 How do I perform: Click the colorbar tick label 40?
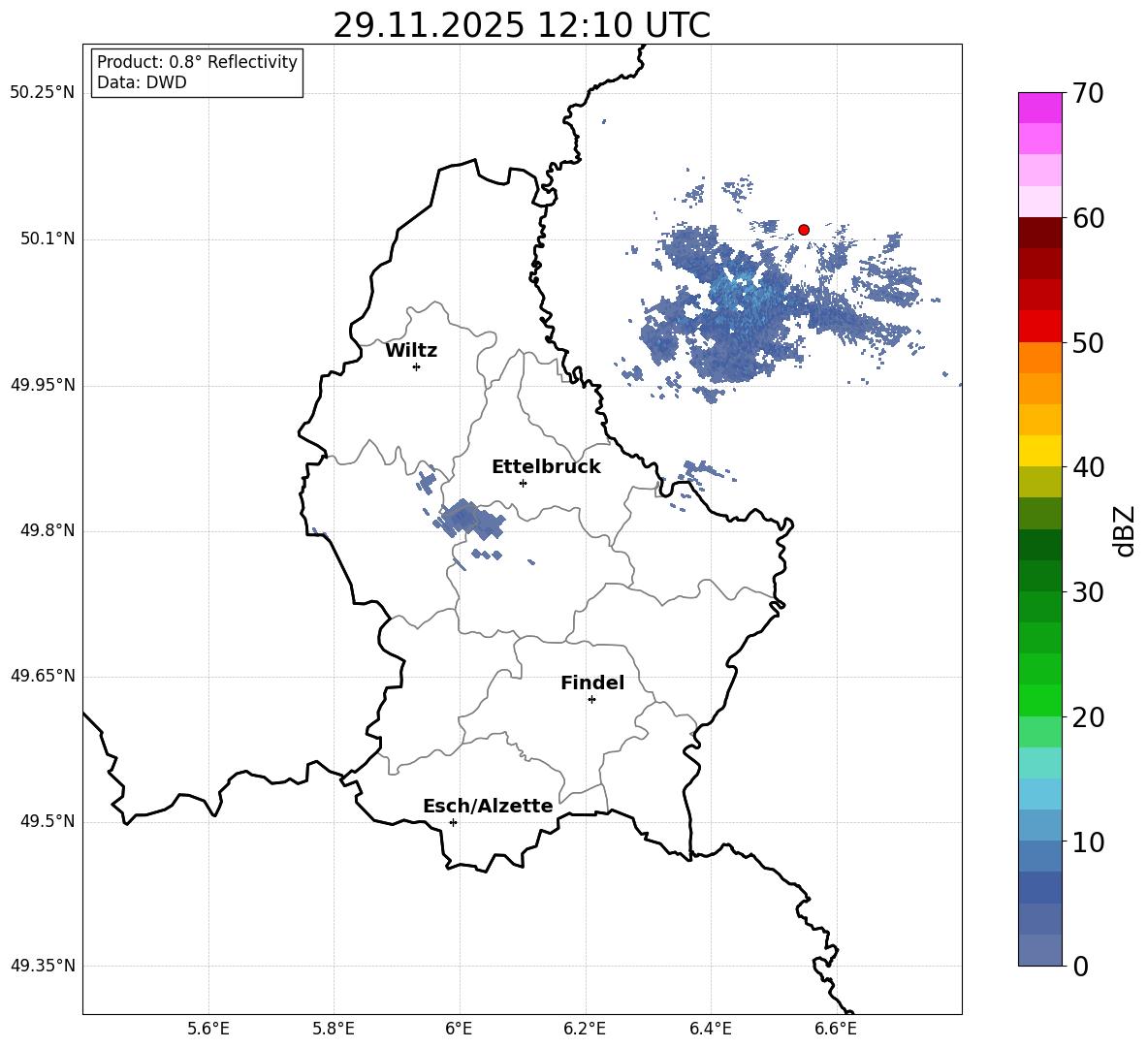[1088, 467]
